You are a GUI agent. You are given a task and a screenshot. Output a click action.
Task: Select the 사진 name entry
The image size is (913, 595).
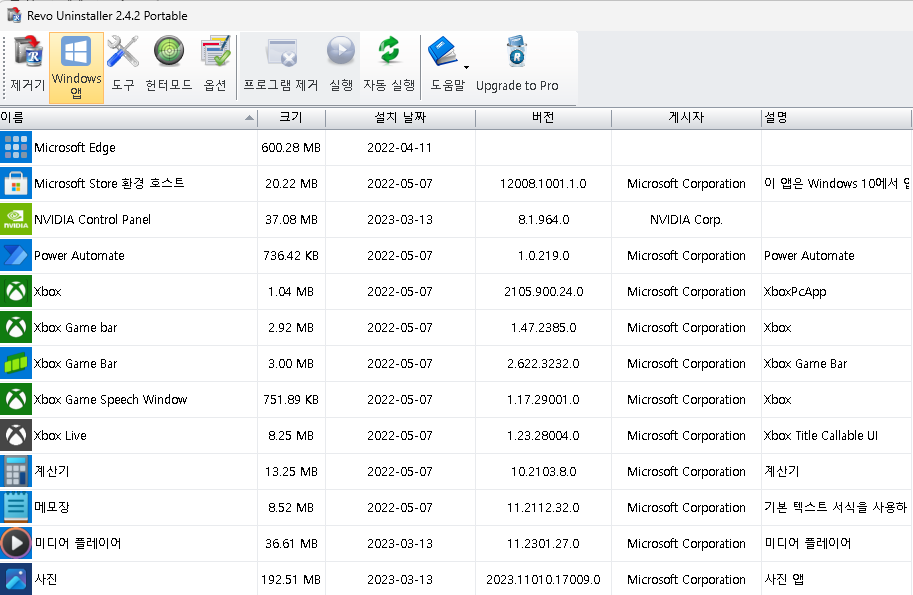[x=46, y=579]
